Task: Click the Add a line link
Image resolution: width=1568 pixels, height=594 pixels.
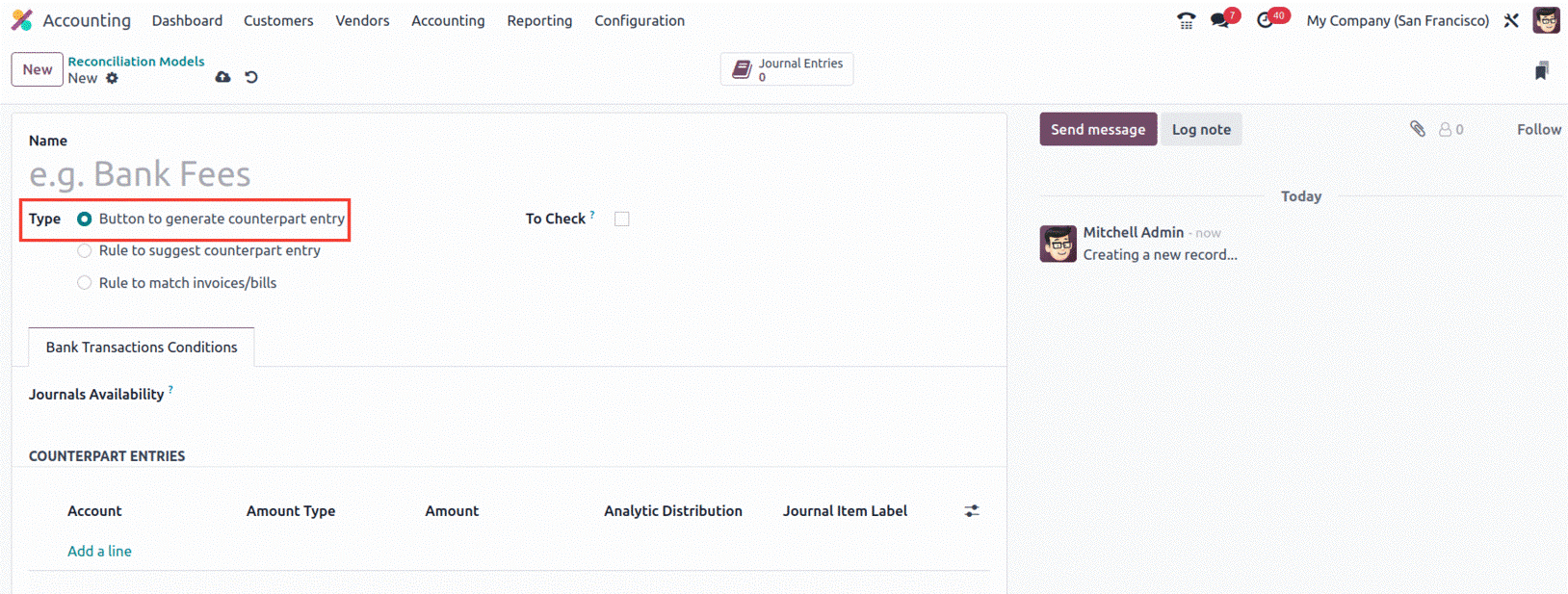Action: click(99, 551)
